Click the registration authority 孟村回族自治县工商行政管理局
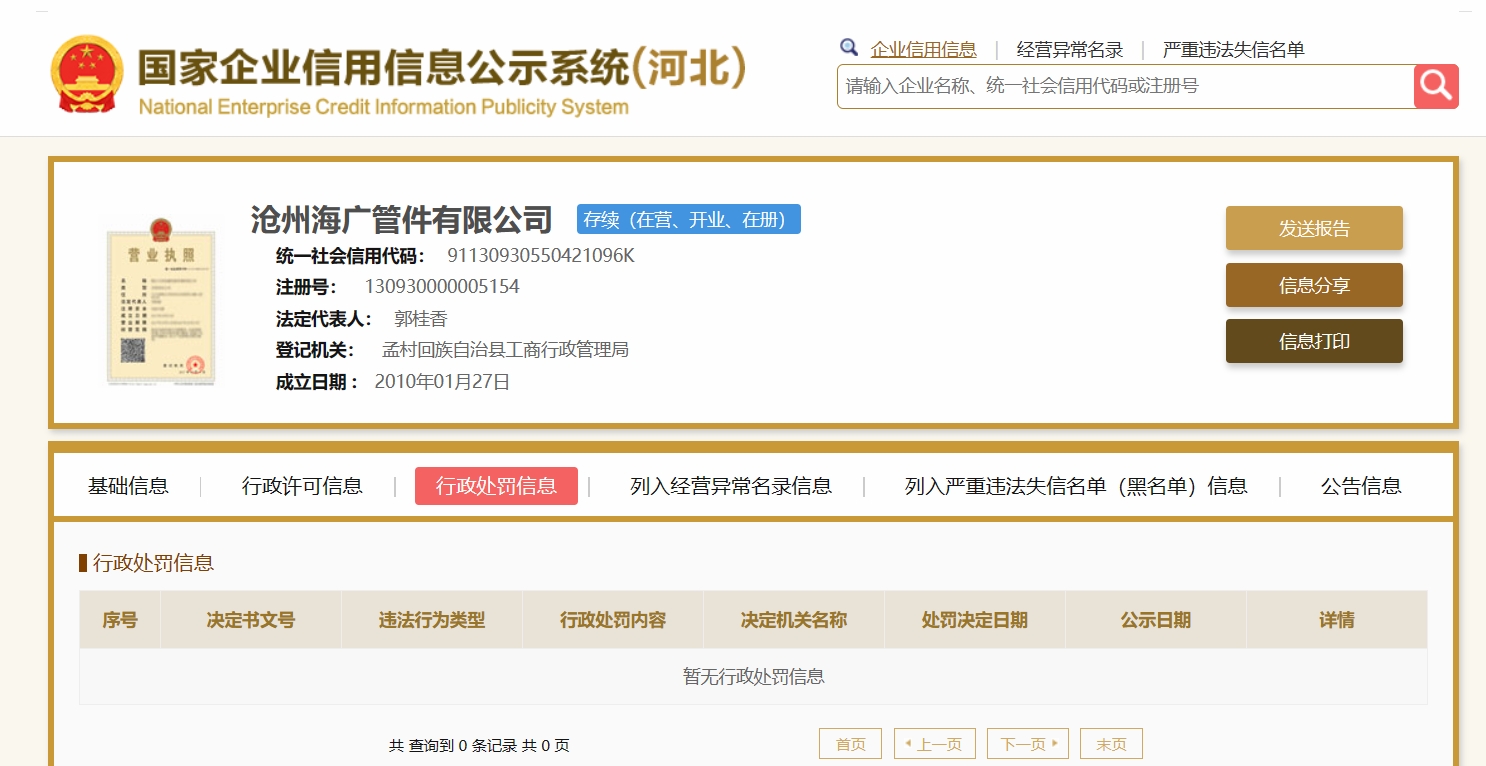The width and height of the screenshot is (1486, 766). click(x=506, y=350)
